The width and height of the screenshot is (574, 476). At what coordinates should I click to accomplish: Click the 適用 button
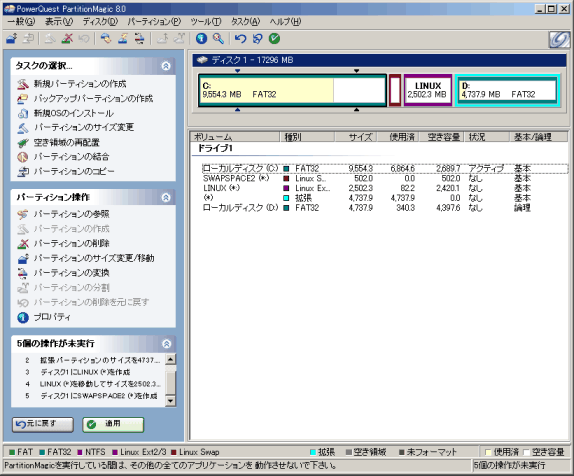[113, 424]
